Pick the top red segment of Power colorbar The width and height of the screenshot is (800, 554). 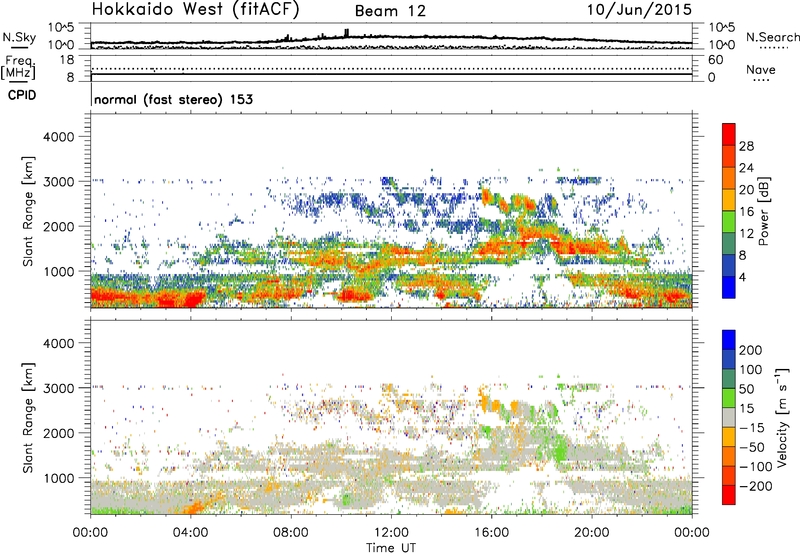(729, 134)
